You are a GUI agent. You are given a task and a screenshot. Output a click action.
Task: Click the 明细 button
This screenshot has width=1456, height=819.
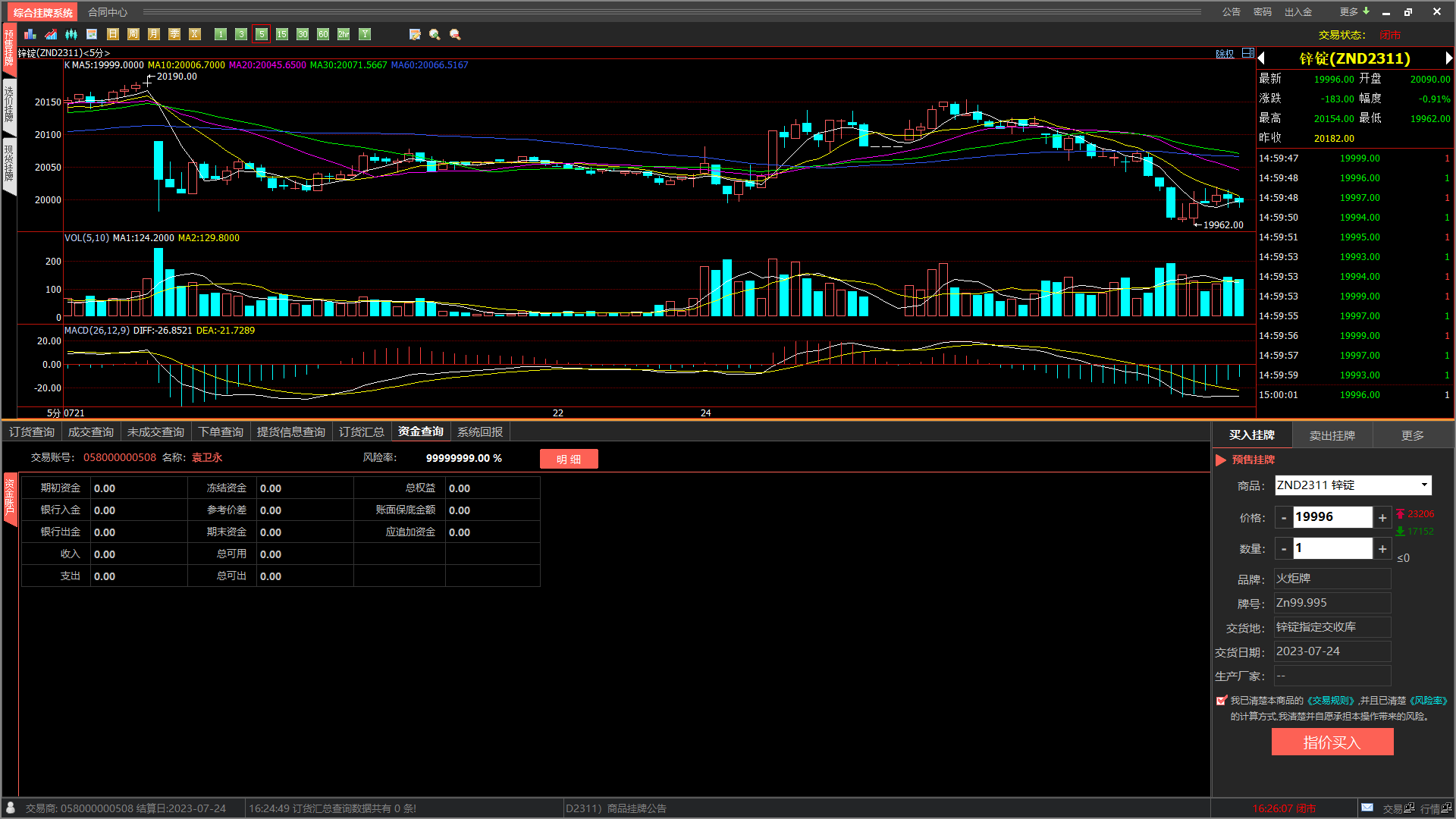(569, 459)
